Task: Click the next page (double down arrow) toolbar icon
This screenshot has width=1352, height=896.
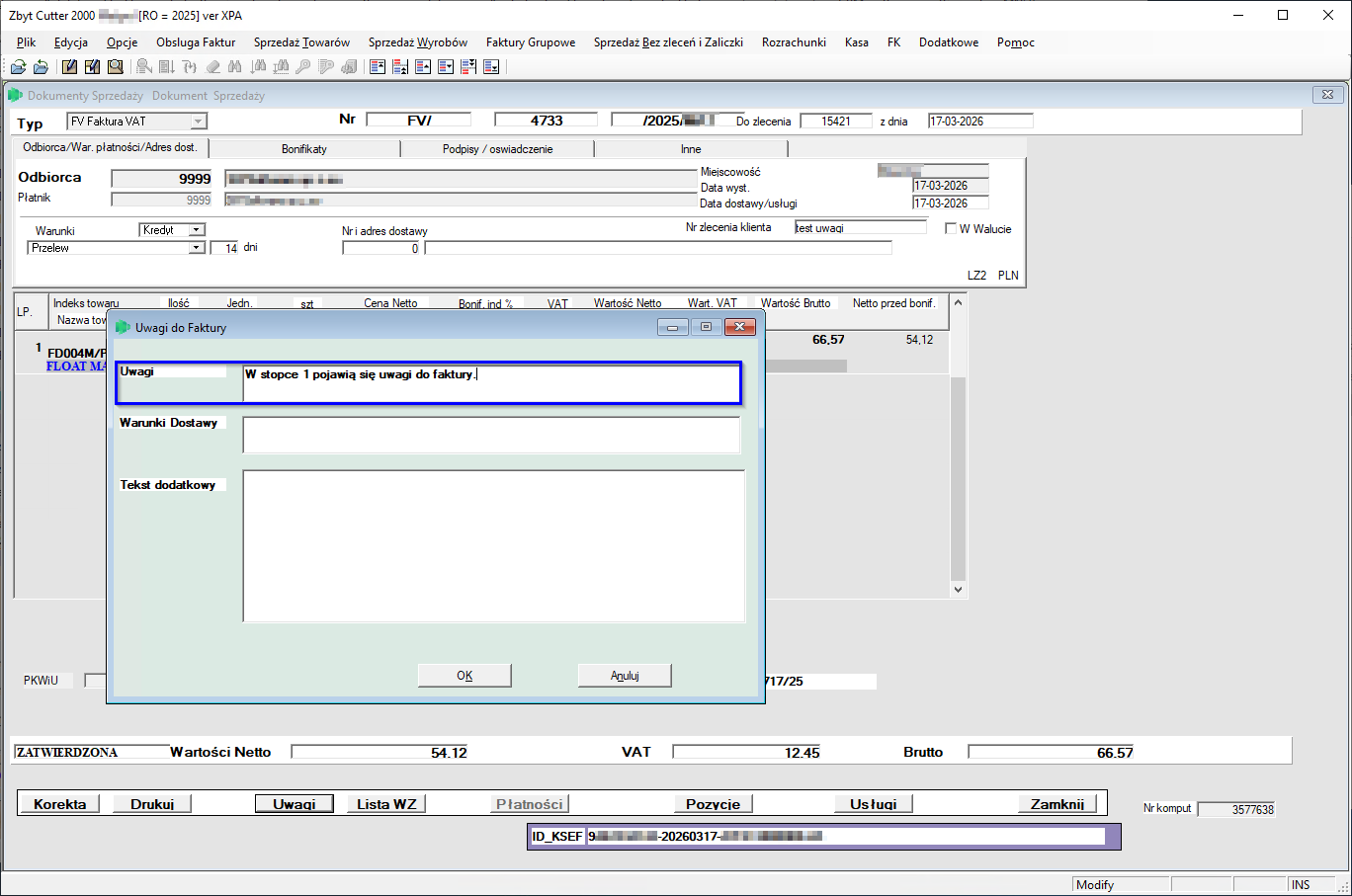Action: pos(468,66)
